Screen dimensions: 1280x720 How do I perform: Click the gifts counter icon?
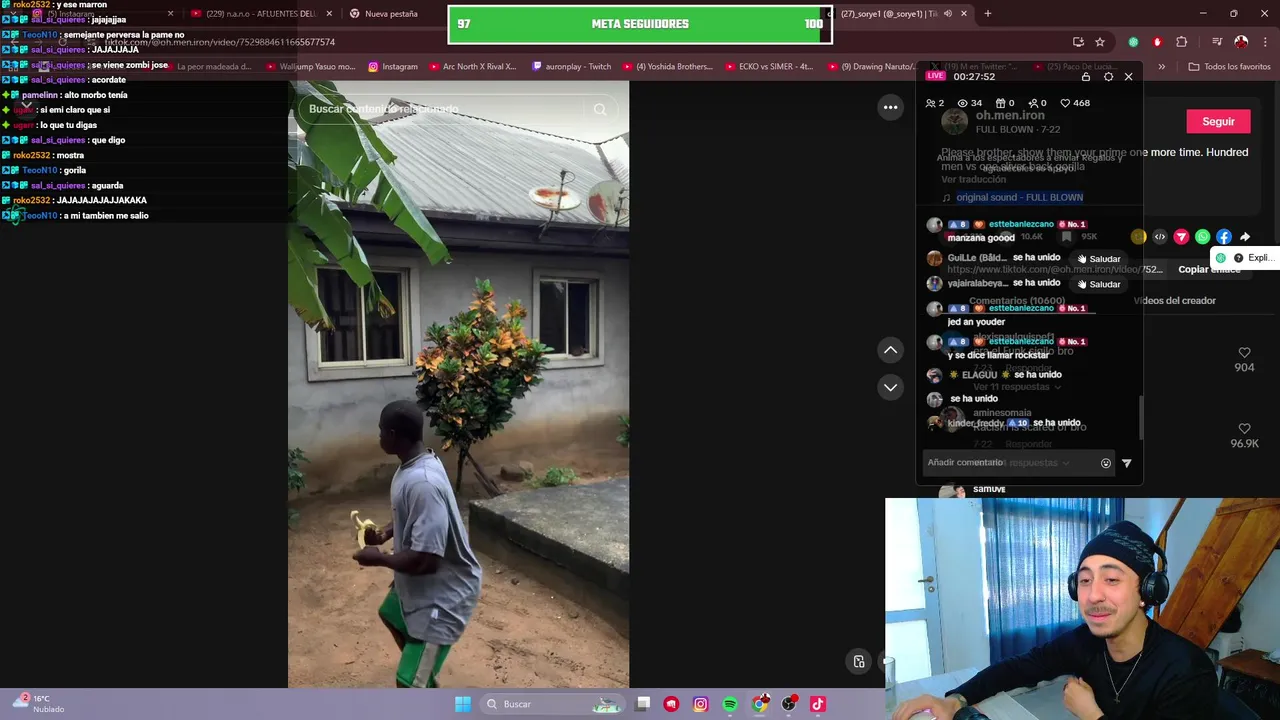1005,103
